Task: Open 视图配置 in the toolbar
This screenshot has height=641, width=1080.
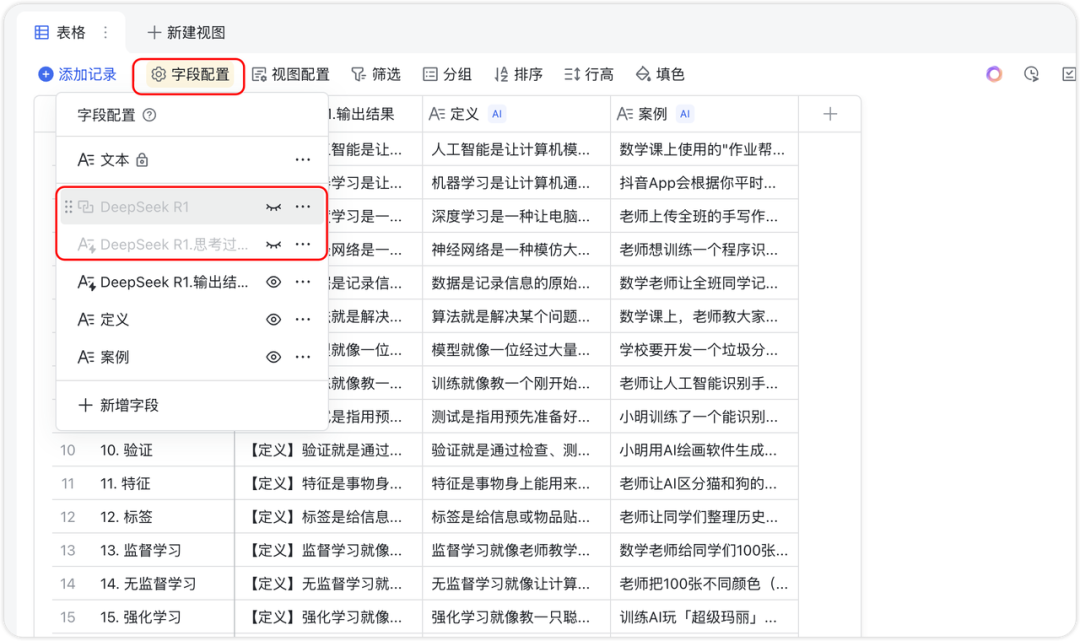Action: tap(291, 74)
